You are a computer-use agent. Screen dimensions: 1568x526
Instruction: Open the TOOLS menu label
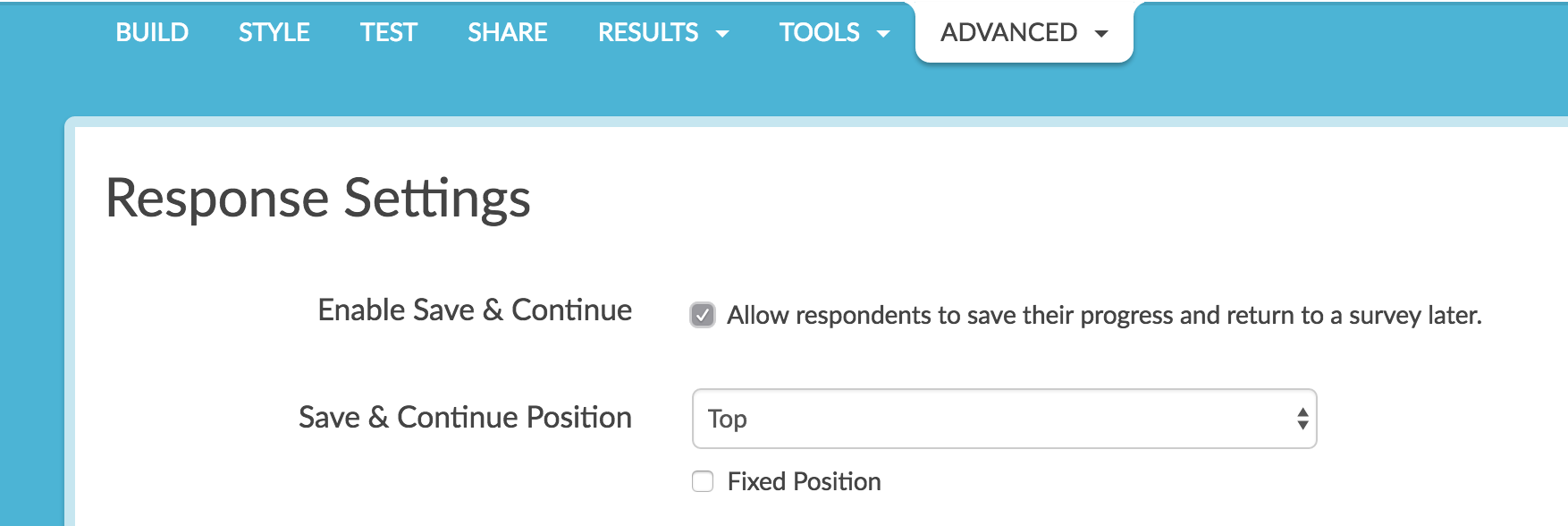[819, 32]
